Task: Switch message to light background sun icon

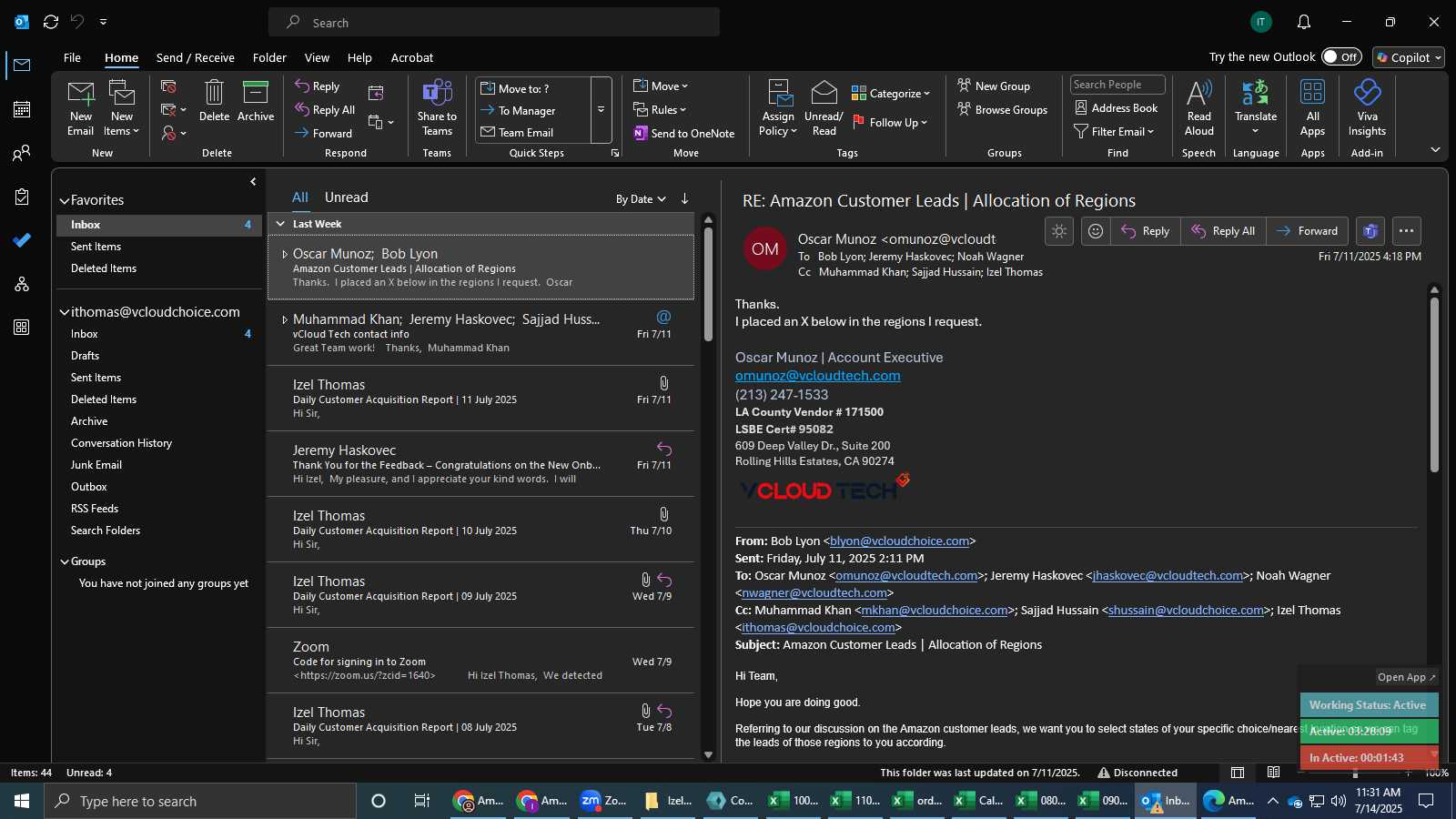Action: point(1059,231)
